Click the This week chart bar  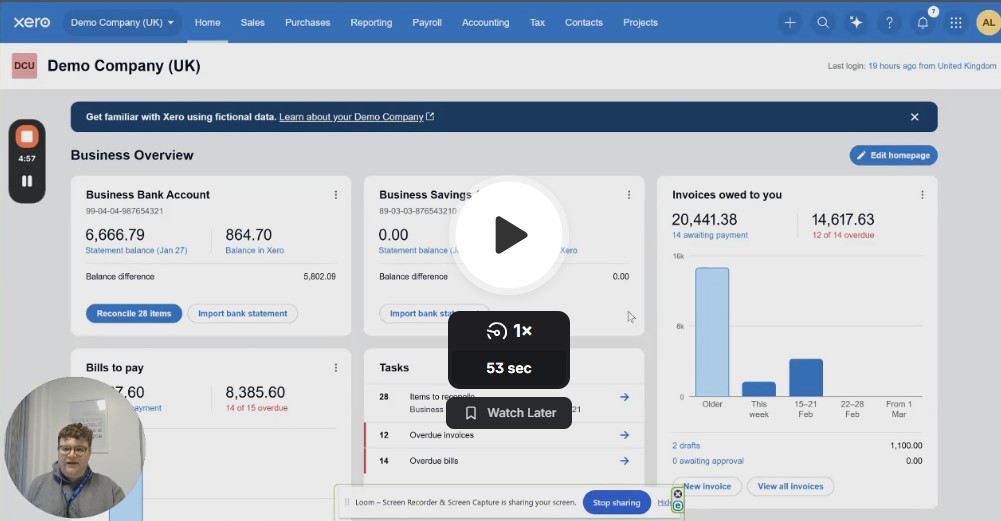pos(758,389)
